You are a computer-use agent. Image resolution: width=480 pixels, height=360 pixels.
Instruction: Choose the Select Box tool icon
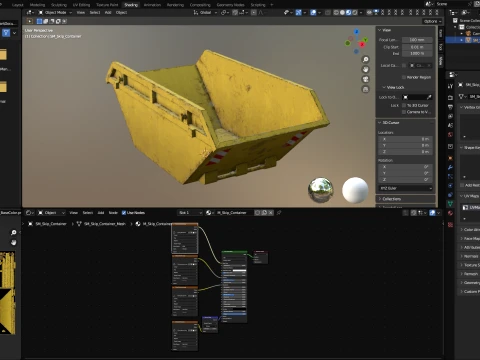coord(39,21)
